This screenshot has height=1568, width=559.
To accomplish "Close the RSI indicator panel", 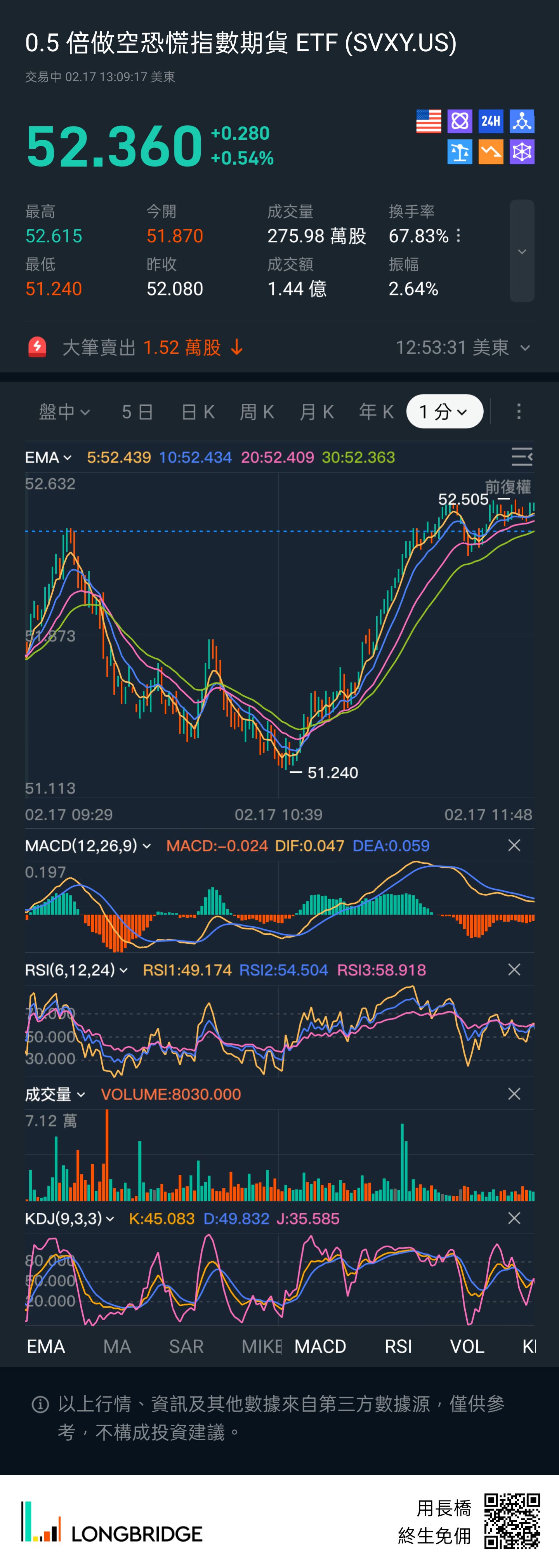I will click(514, 970).
